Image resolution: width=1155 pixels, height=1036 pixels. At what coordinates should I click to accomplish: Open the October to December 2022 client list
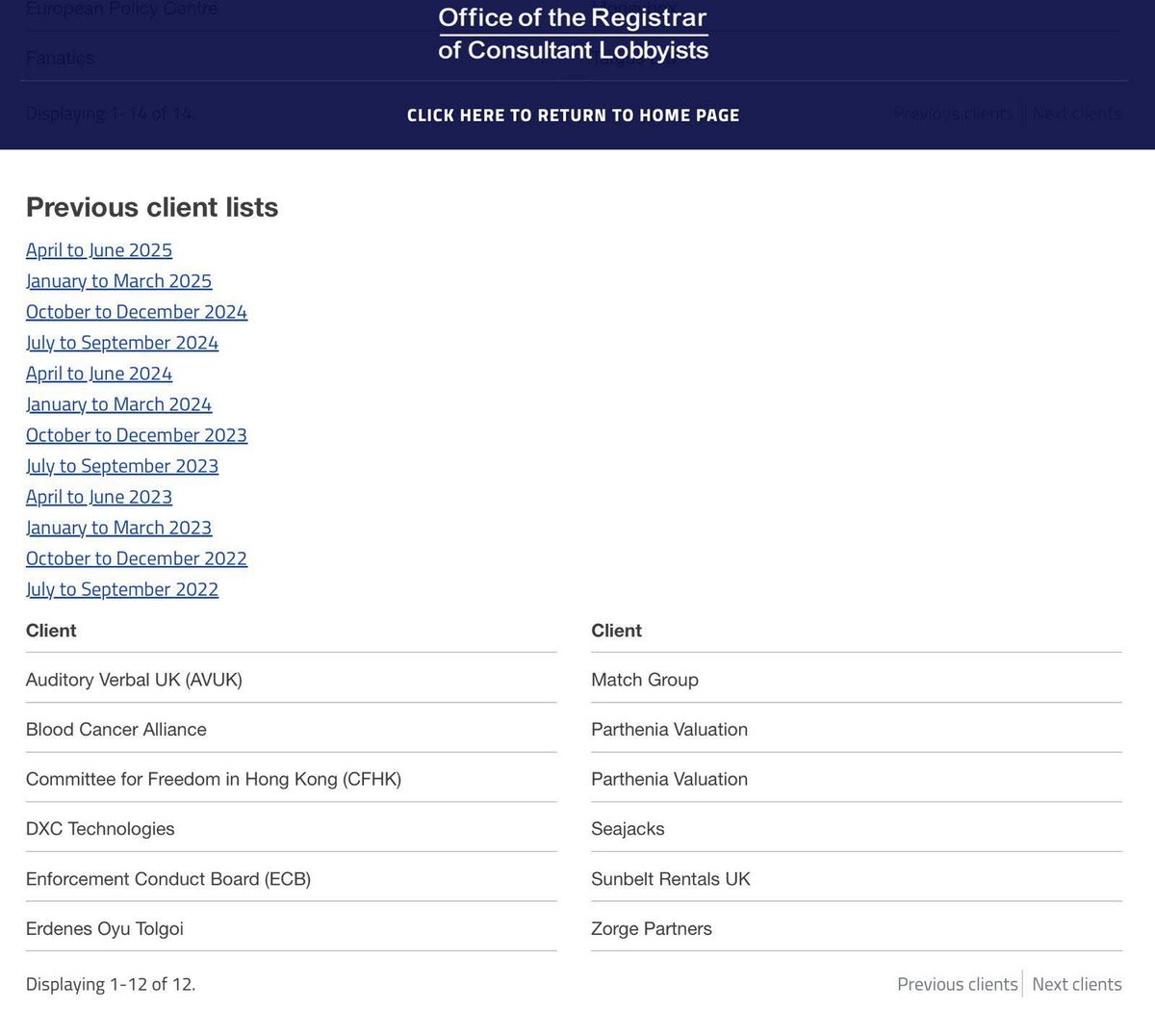point(137,558)
